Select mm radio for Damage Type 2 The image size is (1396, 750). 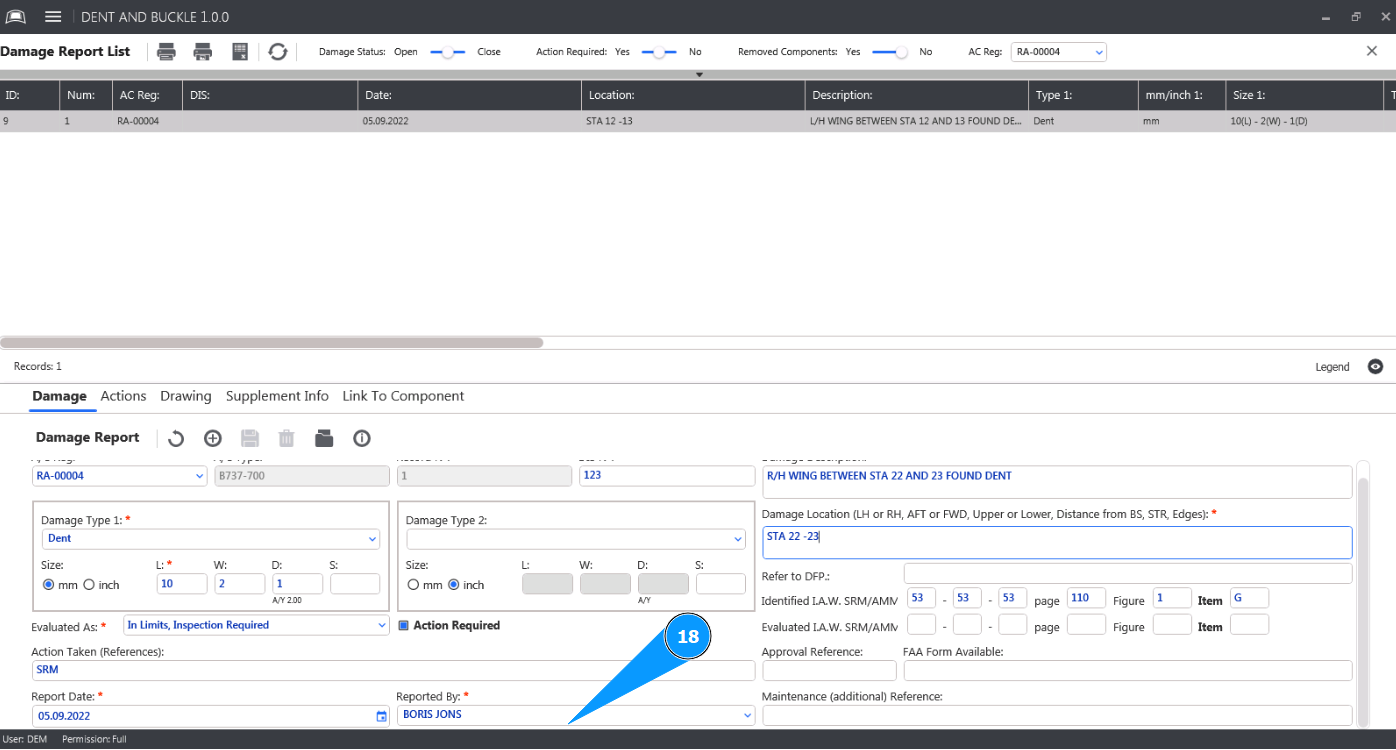pyautogui.click(x=413, y=585)
